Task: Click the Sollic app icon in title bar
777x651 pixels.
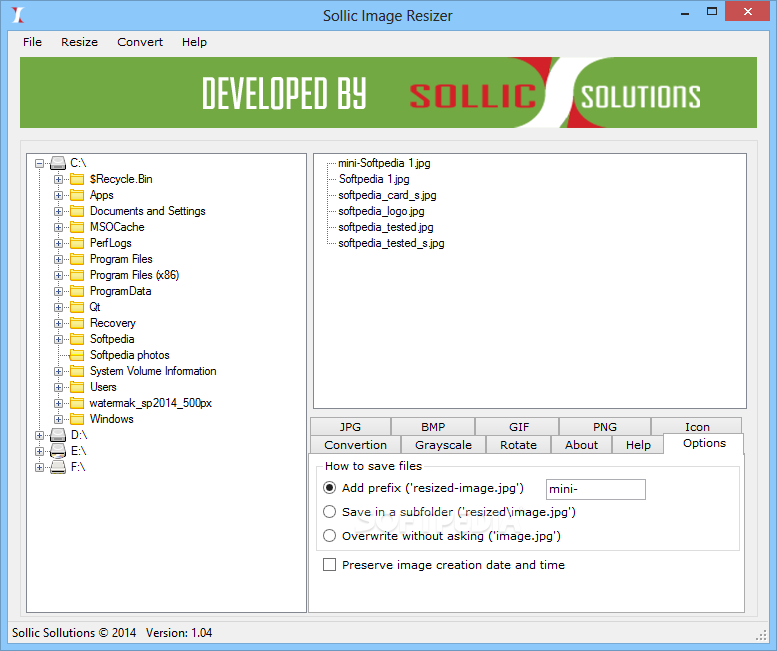Action: pos(18,15)
